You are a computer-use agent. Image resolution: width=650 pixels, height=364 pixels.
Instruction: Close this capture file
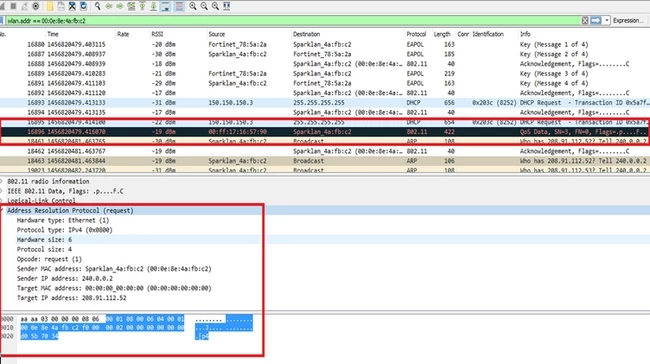coord(72,6)
